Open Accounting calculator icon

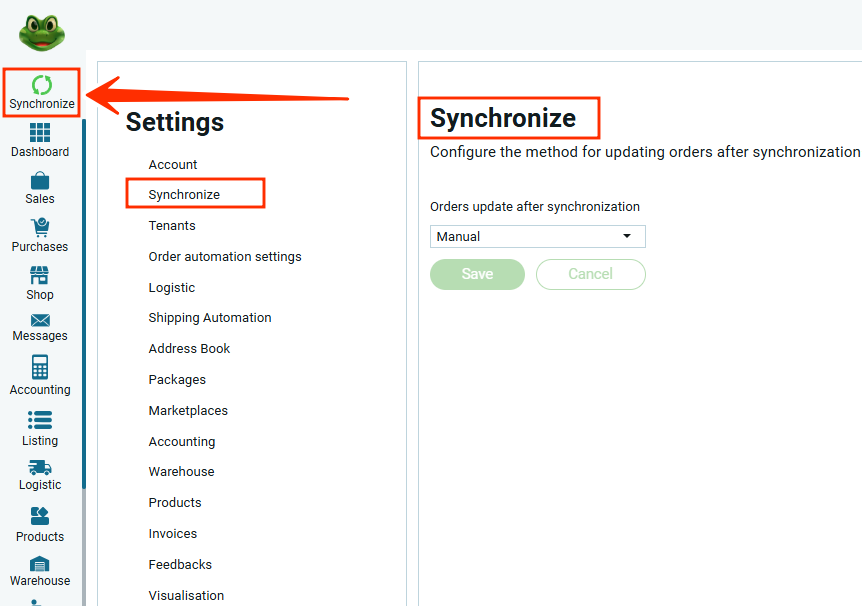click(x=40, y=368)
